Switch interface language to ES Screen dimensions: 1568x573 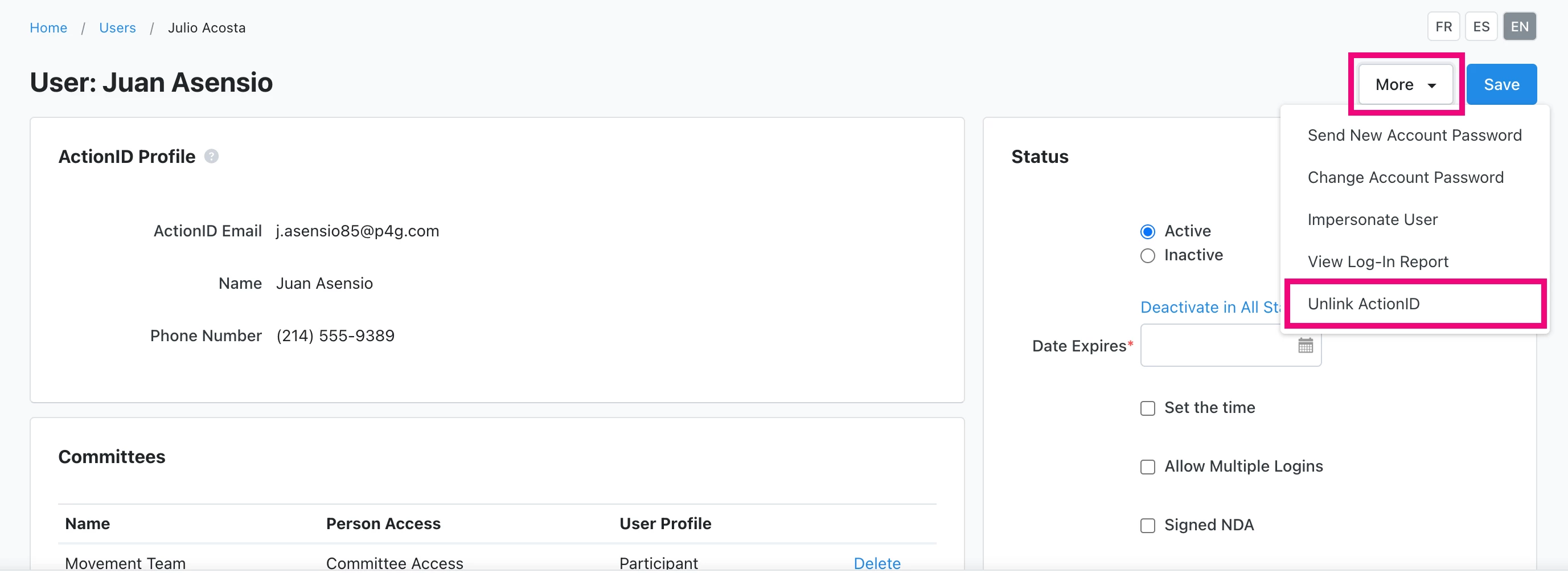[x=1481, y=26]
